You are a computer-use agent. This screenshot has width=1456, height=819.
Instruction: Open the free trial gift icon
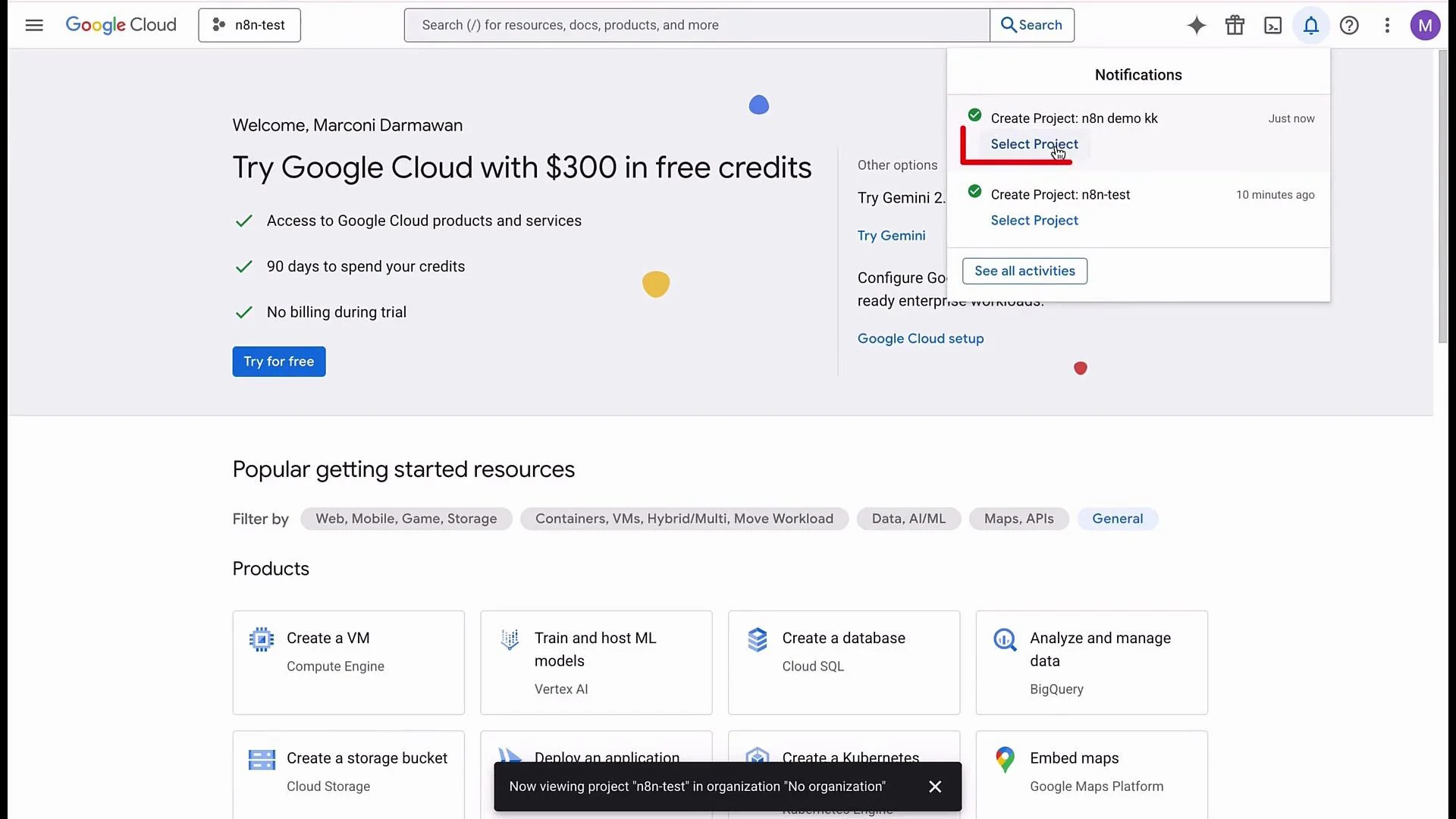(x=1235, y=25)
